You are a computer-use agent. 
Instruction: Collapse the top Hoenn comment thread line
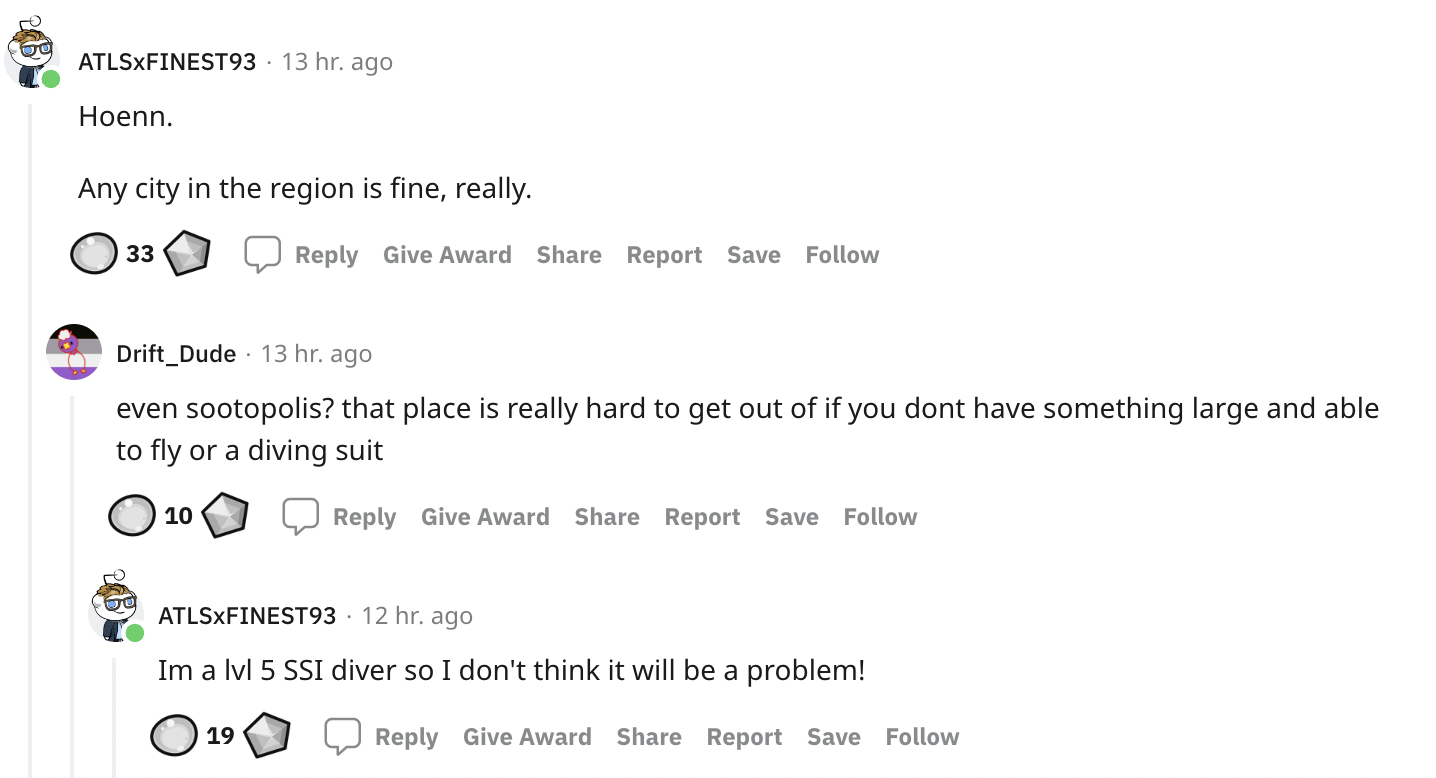coord(31,440)
